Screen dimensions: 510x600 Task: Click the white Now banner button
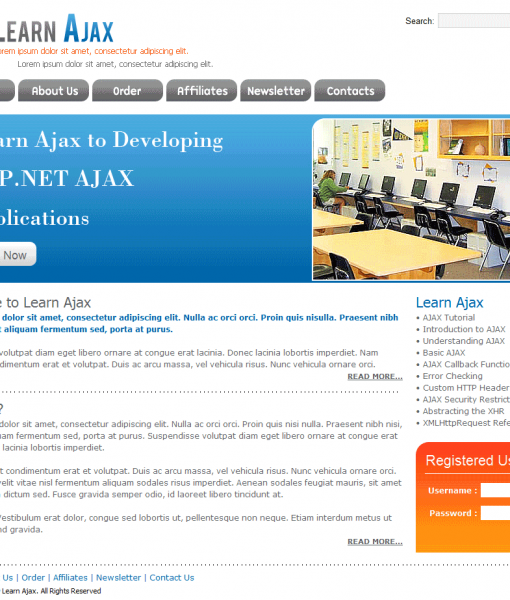click(18, 254)
